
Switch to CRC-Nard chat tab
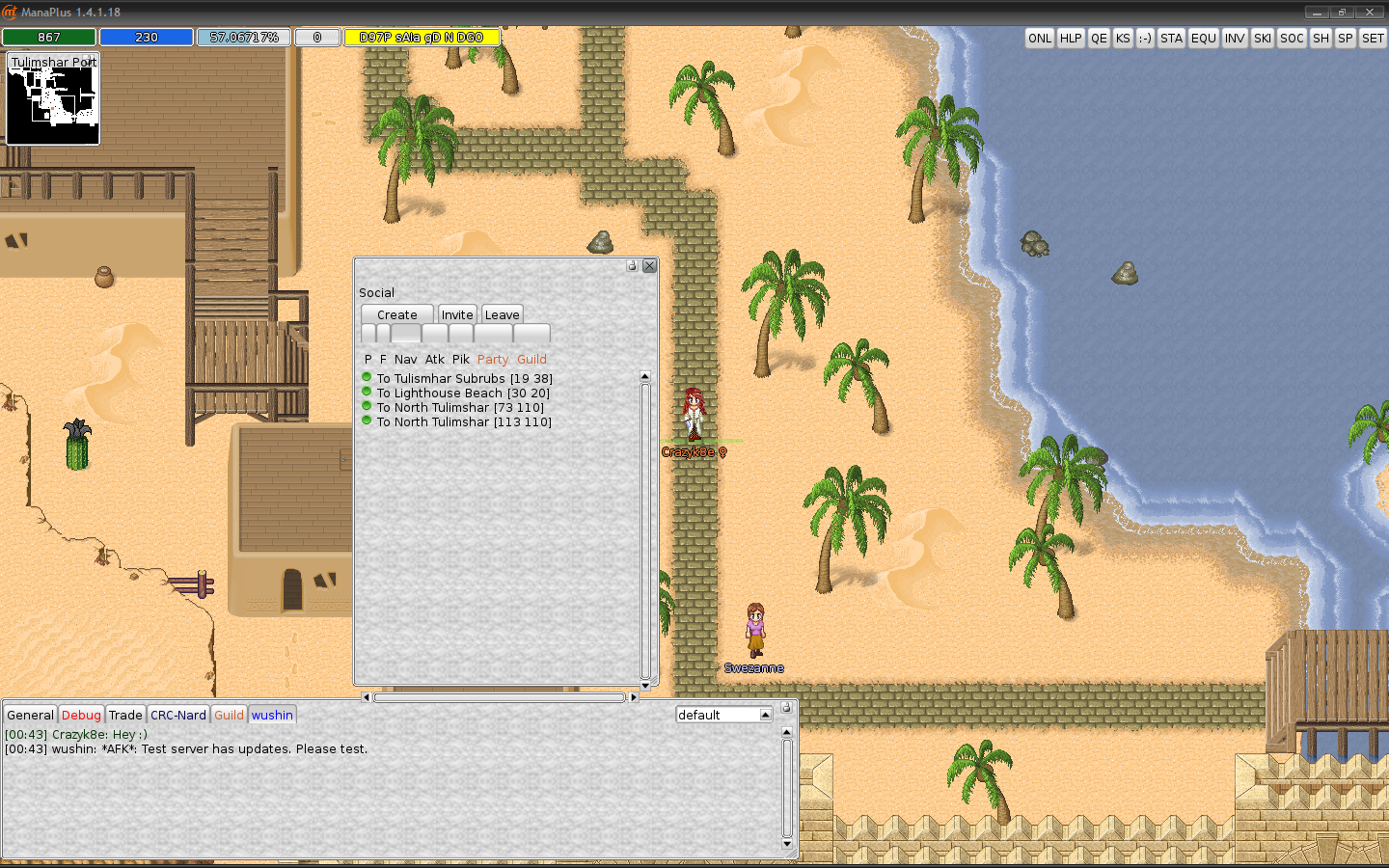(x=178, y=715)
